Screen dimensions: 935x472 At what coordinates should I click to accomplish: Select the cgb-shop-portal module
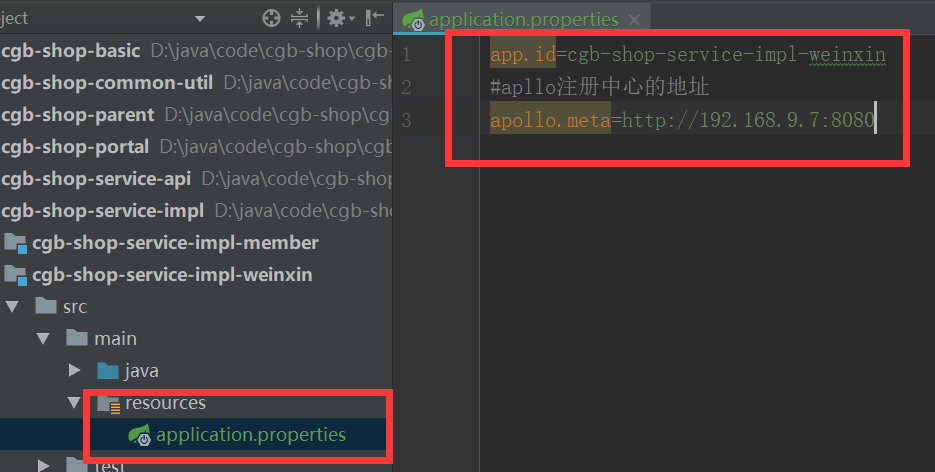[75, 147]
